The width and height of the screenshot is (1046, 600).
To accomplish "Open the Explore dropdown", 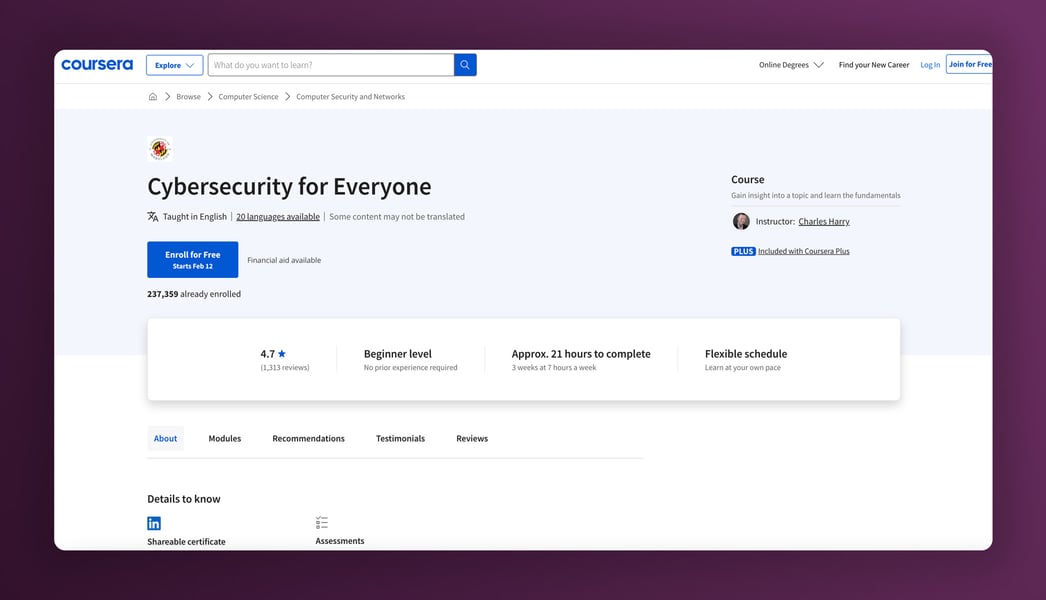I will 174,64.
